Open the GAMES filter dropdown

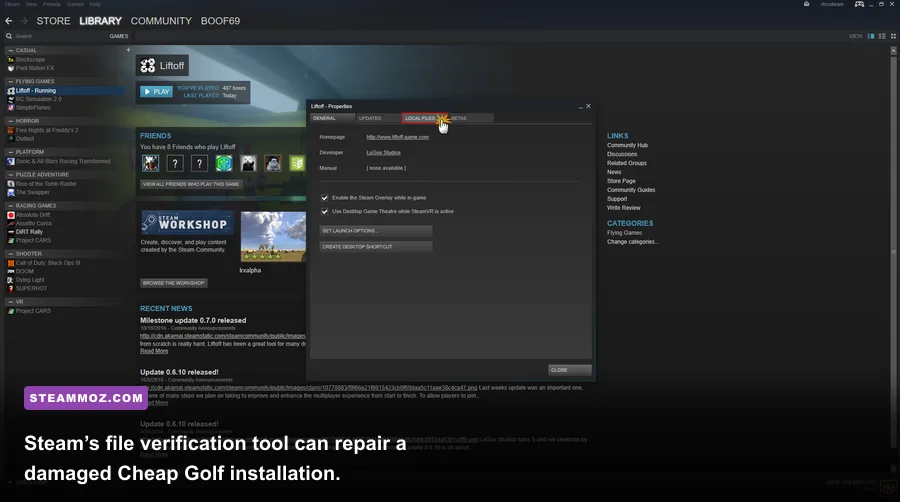click(x=119, y=36)
